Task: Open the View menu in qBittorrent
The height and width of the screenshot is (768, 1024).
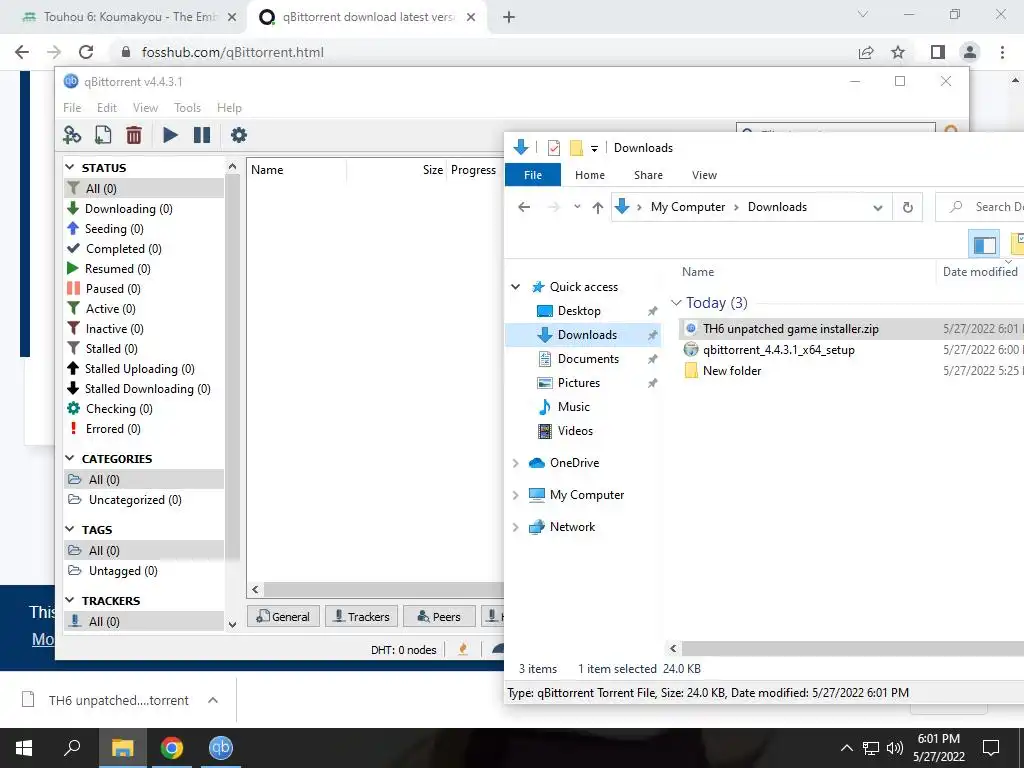Action: (145, 108)
